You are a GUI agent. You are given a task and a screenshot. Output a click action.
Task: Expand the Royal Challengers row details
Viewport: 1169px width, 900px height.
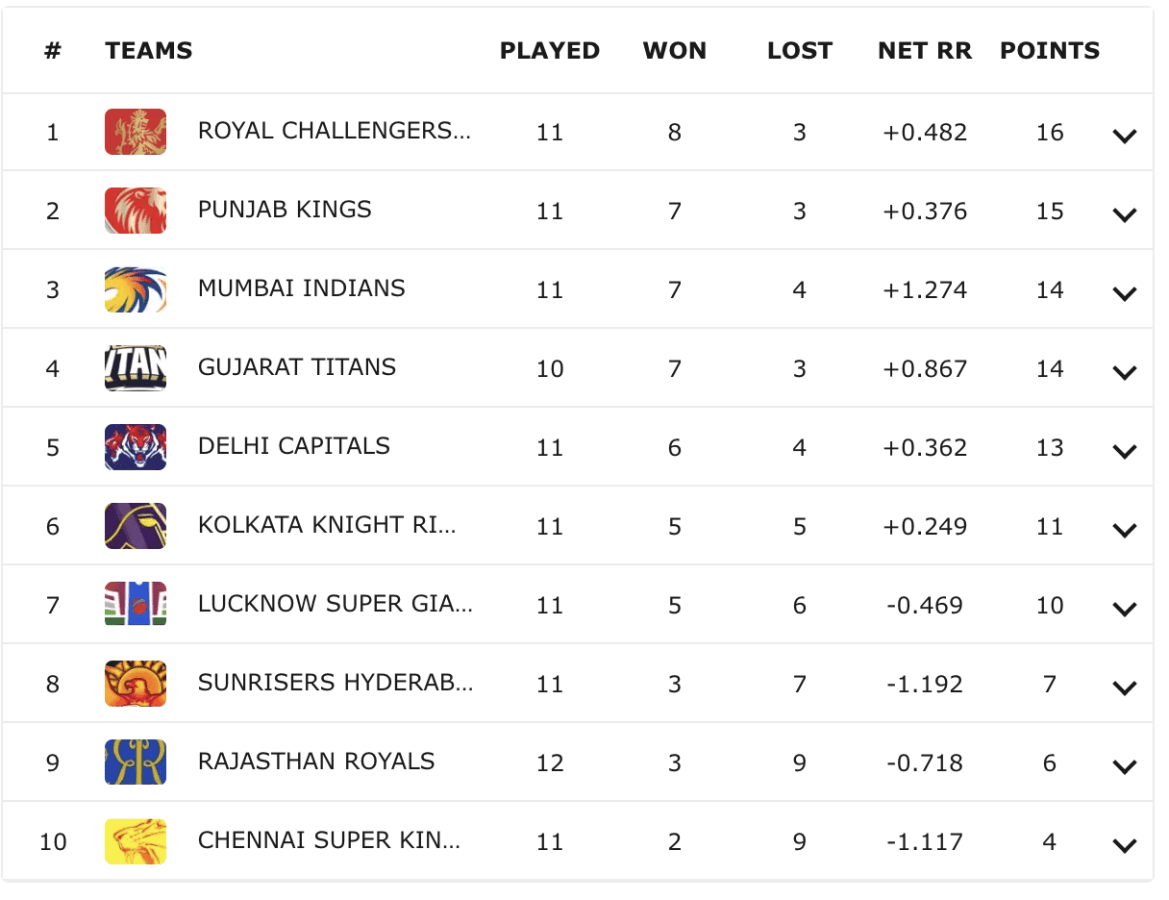pos(1124,136)
